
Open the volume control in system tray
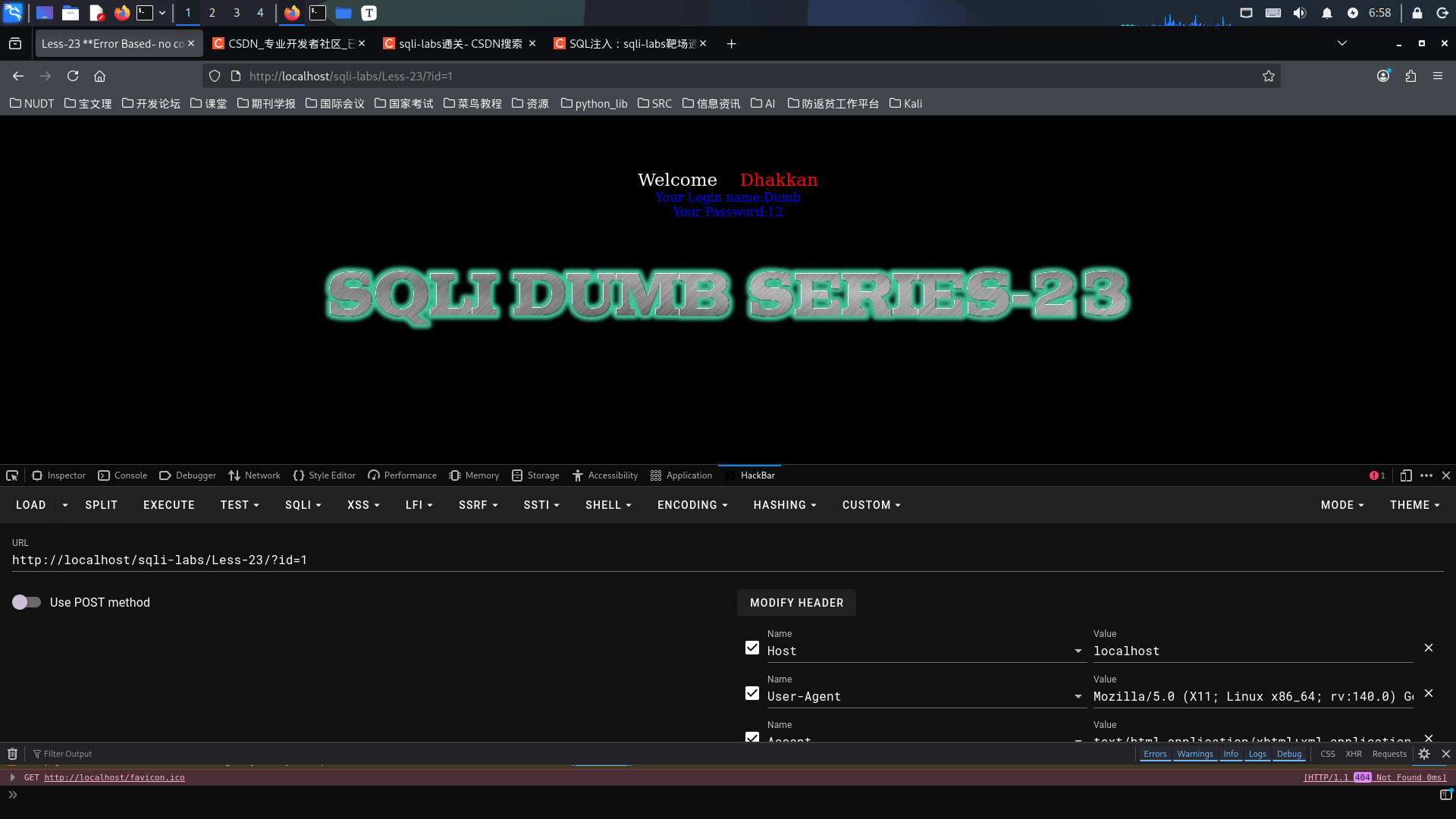pyautogui.click(x=1300, y=13)
